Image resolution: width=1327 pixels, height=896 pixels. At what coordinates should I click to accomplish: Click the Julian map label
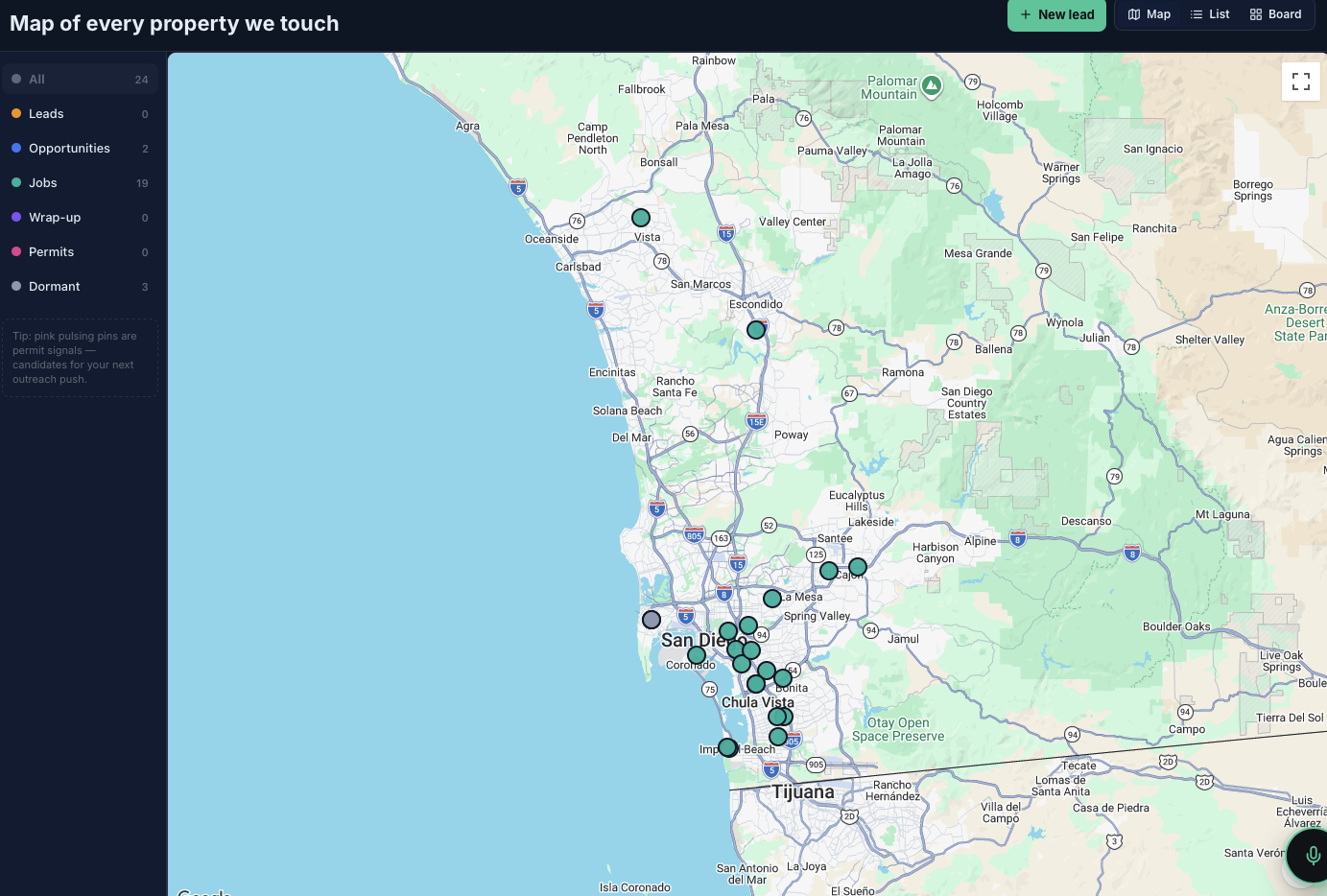(1095, 338)
